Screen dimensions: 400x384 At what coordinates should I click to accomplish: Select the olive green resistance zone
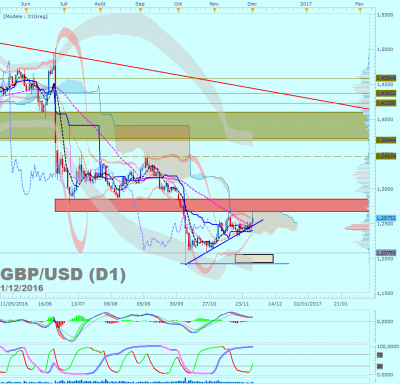click(184, 126)
